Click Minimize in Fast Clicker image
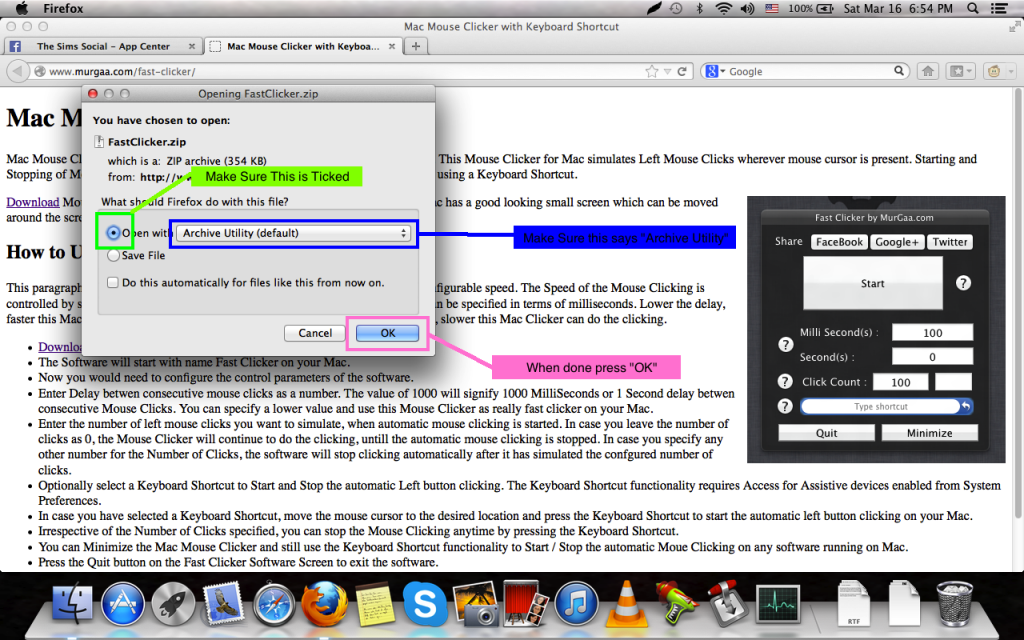Screen dimensions: 1024x640 (x=929, y=433)
